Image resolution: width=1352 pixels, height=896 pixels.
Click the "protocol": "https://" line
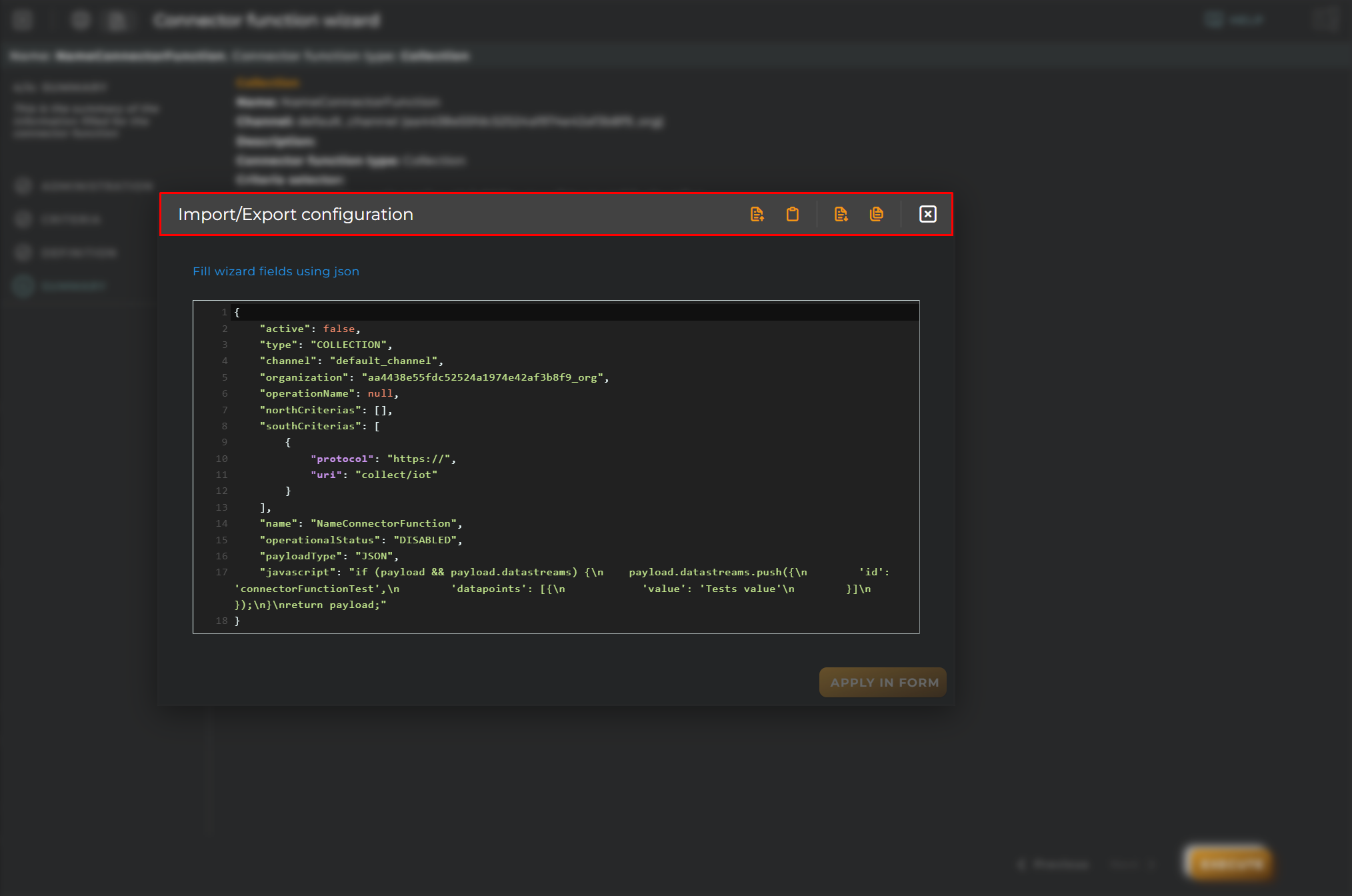tap(383, 459)
